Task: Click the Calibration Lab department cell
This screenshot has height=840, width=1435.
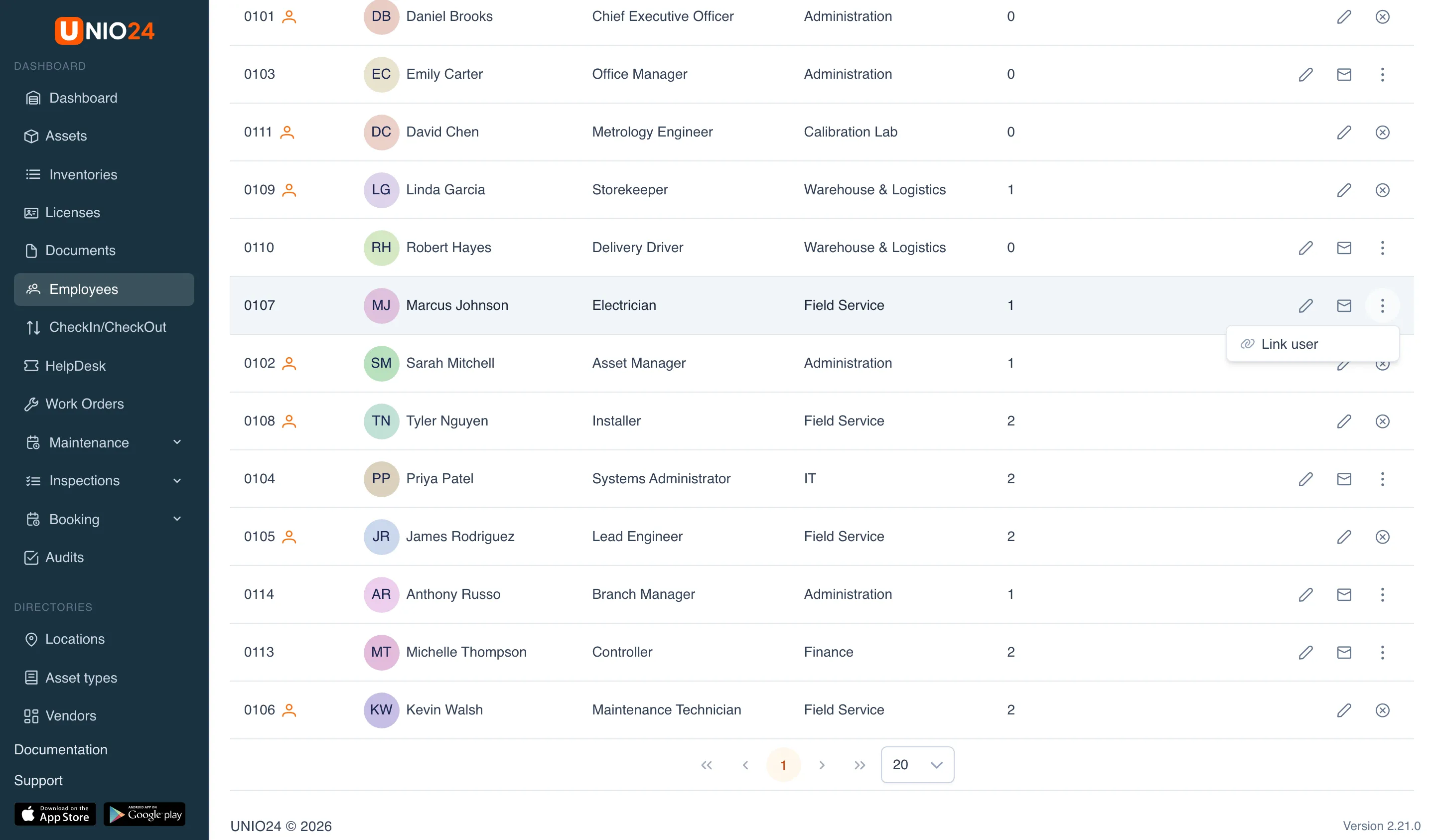Action: [x=850, y=132]
